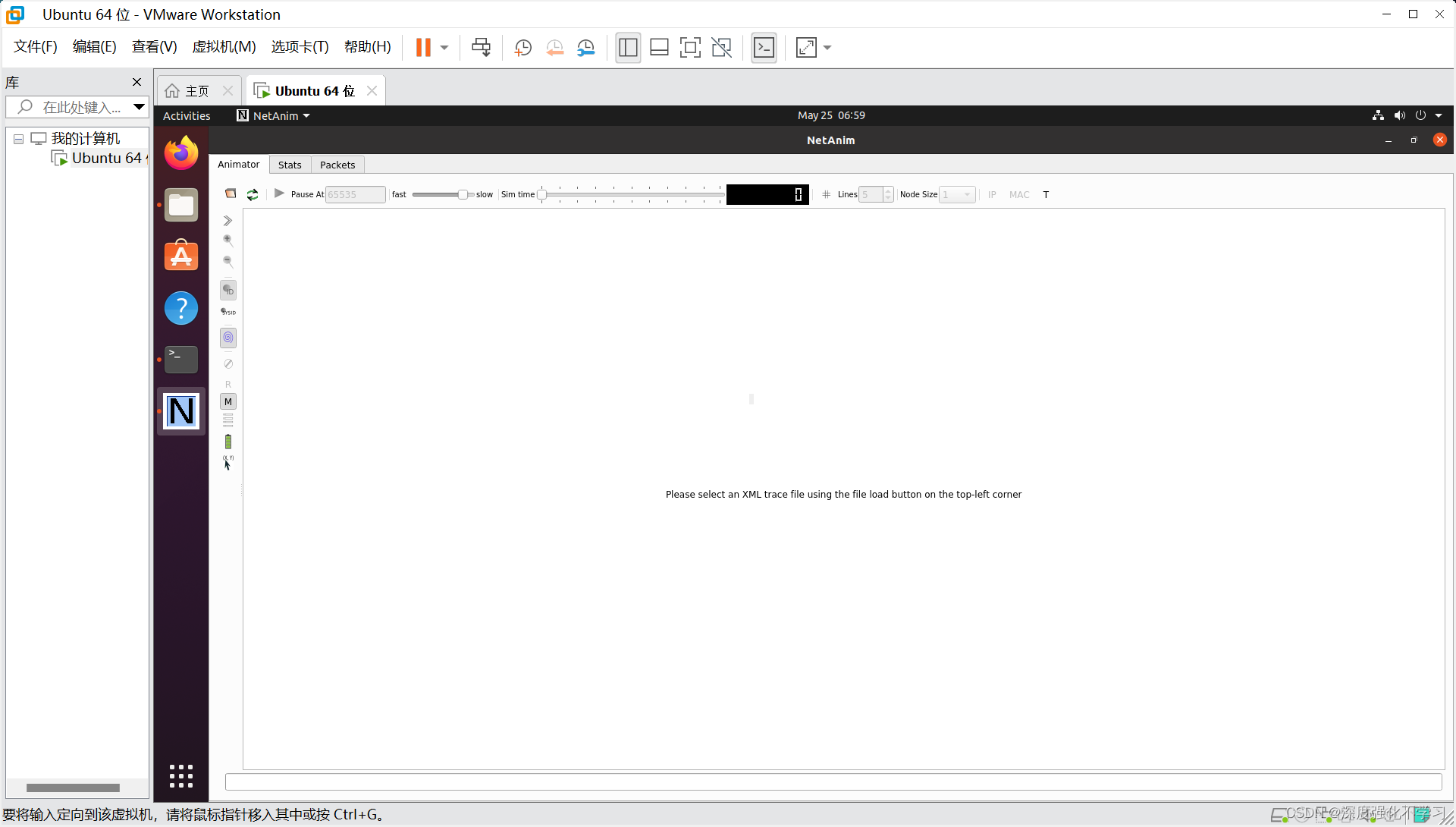This screenshot has width=1456, height=827.
Task: Click the (X, Y) mouse position icon
Action: click(227, 463)
